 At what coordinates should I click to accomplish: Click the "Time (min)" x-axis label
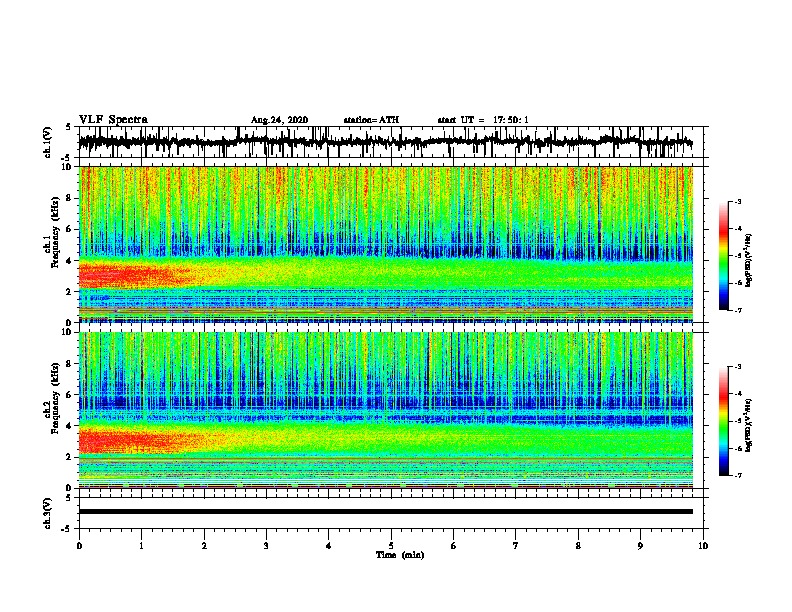[400, 555]
